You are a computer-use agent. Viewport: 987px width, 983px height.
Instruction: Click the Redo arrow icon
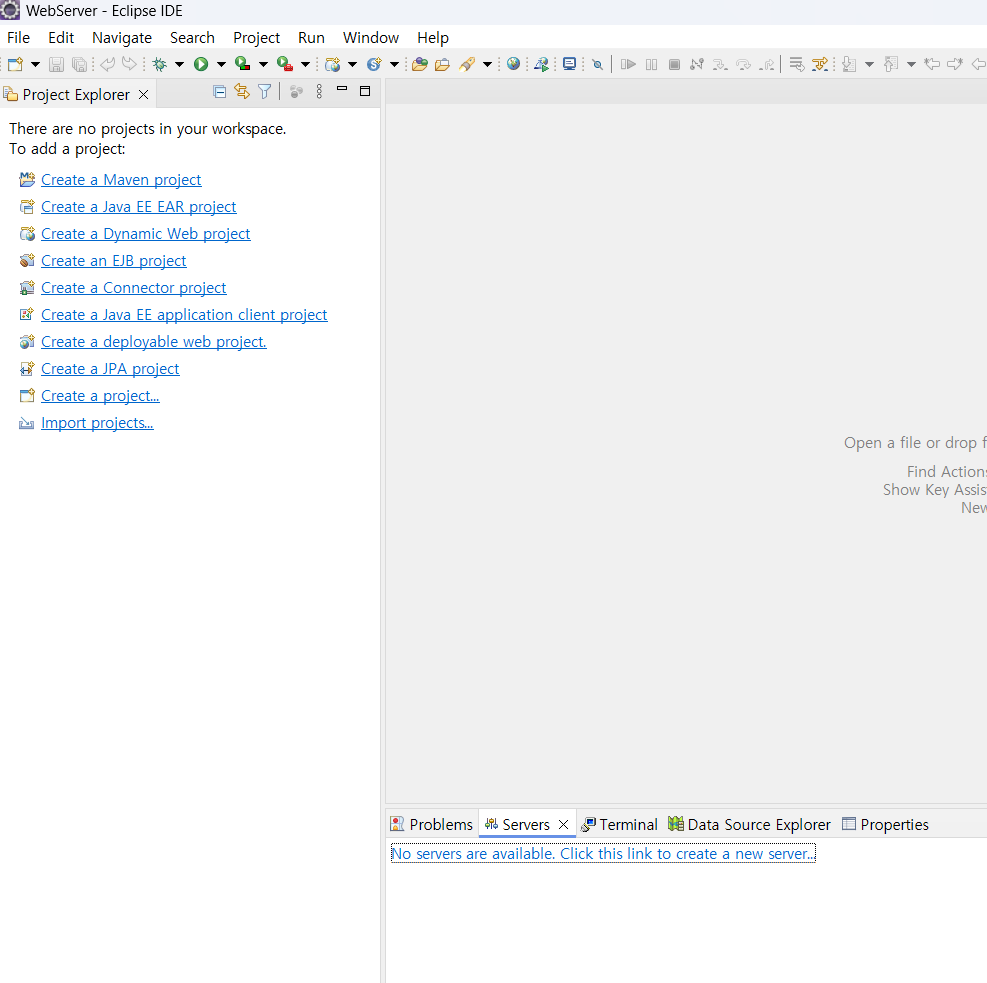click(x=129, y=64)
